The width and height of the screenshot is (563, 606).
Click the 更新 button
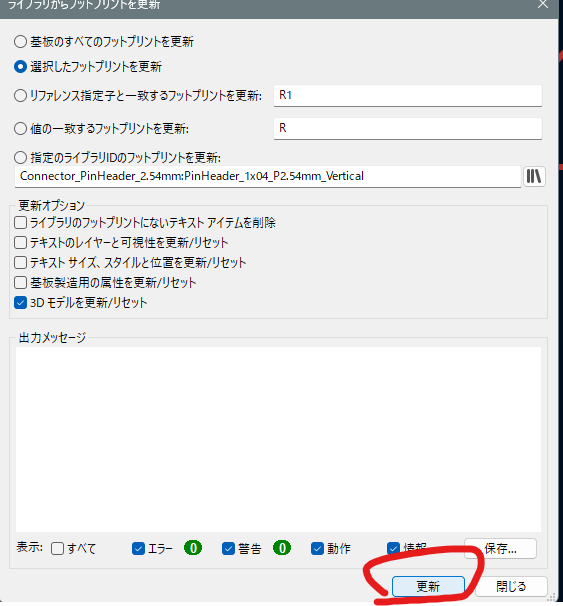tap(428, 586)
